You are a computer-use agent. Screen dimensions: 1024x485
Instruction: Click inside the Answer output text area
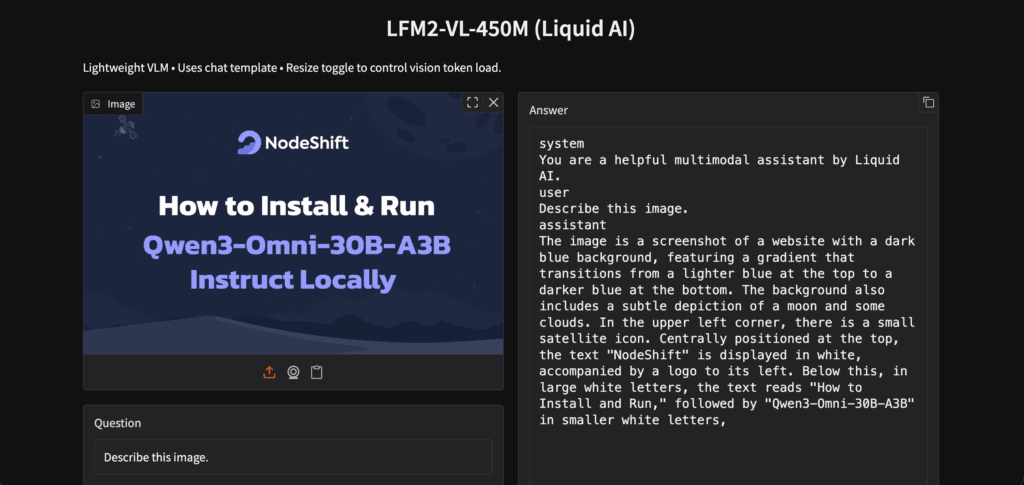click(727, 300)
